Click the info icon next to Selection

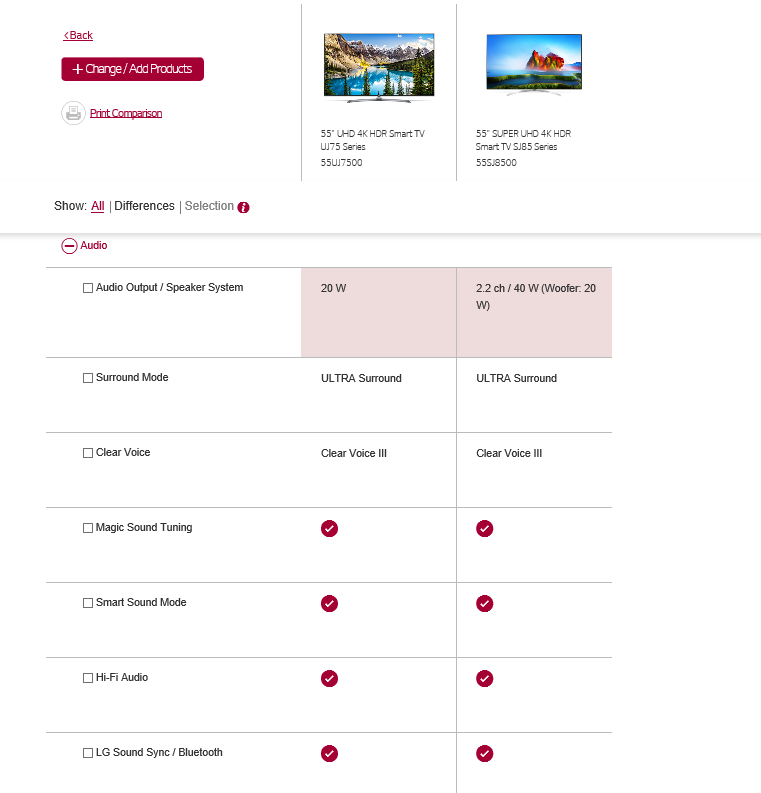(243, 207)
